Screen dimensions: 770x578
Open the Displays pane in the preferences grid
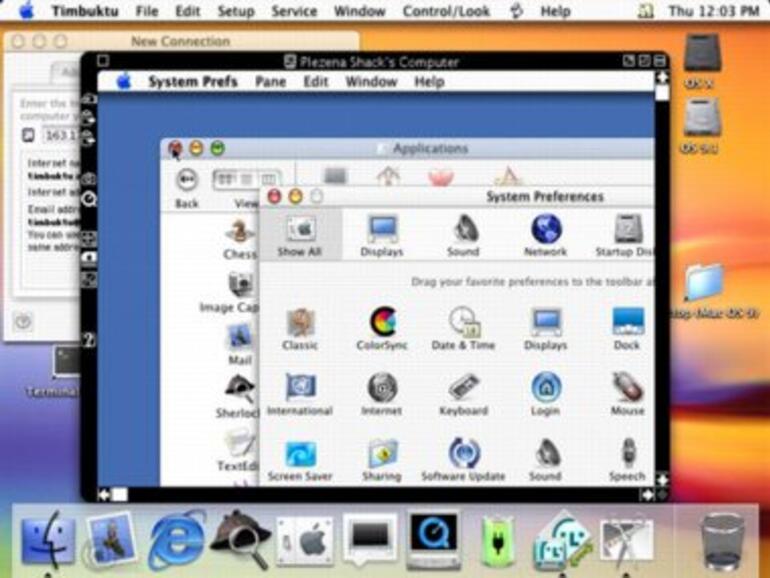546,328
